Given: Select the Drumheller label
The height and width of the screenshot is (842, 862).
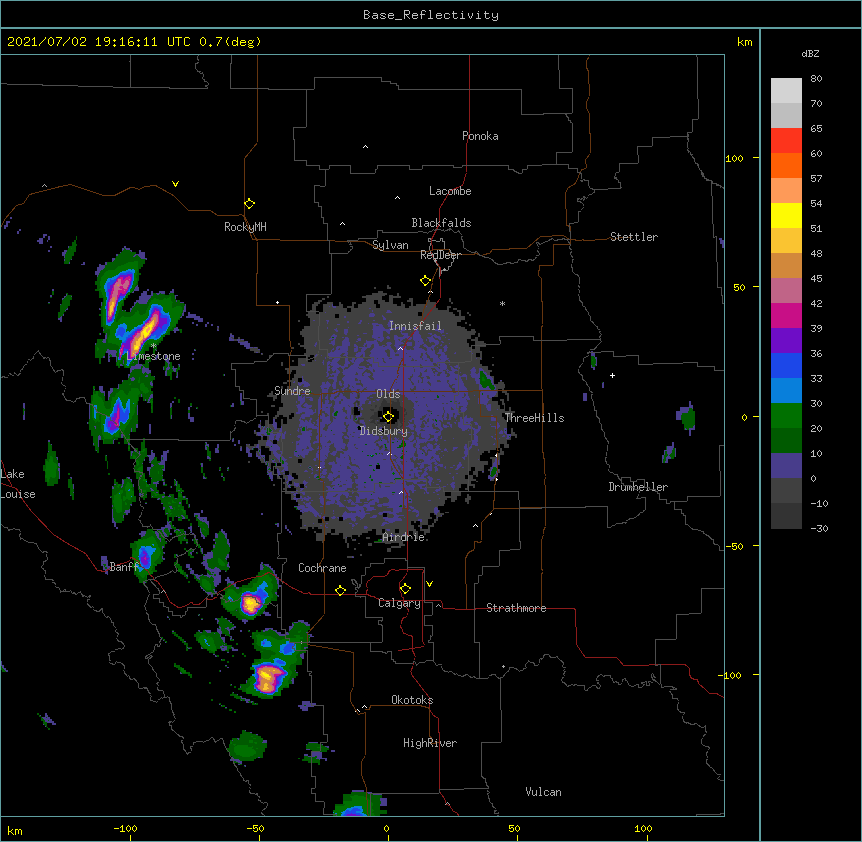Looking at the screenshot, I should tap(638, 487).
